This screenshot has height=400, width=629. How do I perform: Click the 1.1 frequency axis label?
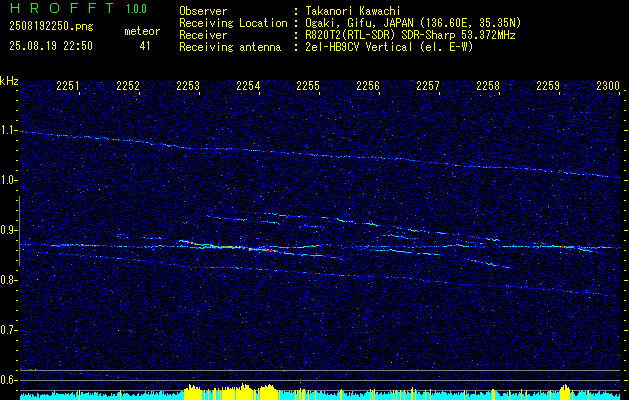pyautogui.click(x=8, y=130)
